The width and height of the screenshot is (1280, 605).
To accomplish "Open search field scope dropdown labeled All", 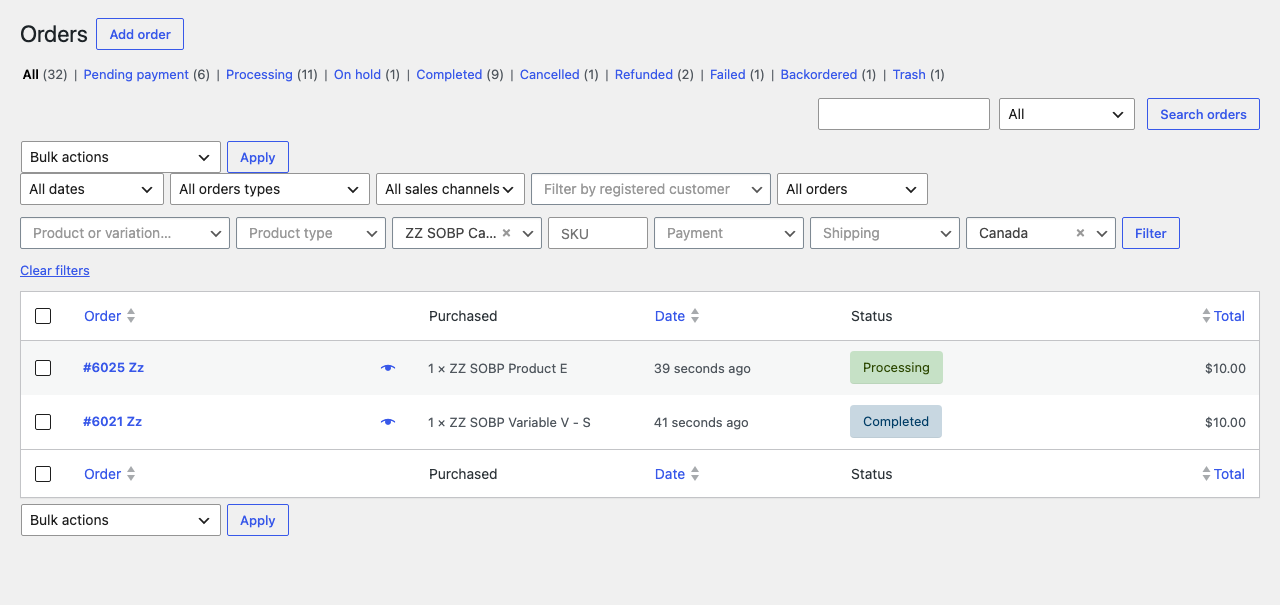I will (1067, 114).
